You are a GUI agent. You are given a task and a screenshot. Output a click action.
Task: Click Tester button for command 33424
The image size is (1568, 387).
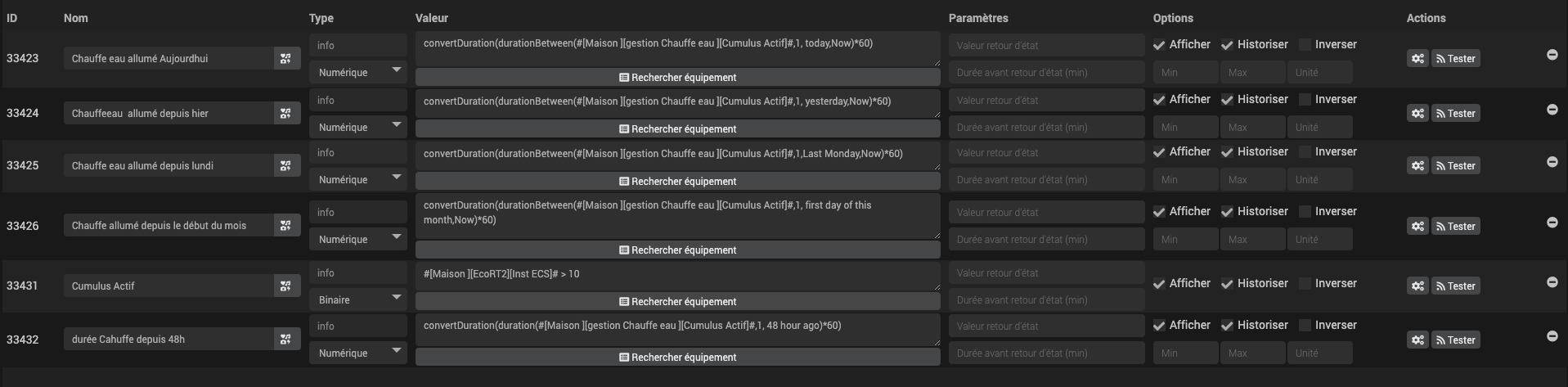pyautogui.click(x=1455, y=113)
